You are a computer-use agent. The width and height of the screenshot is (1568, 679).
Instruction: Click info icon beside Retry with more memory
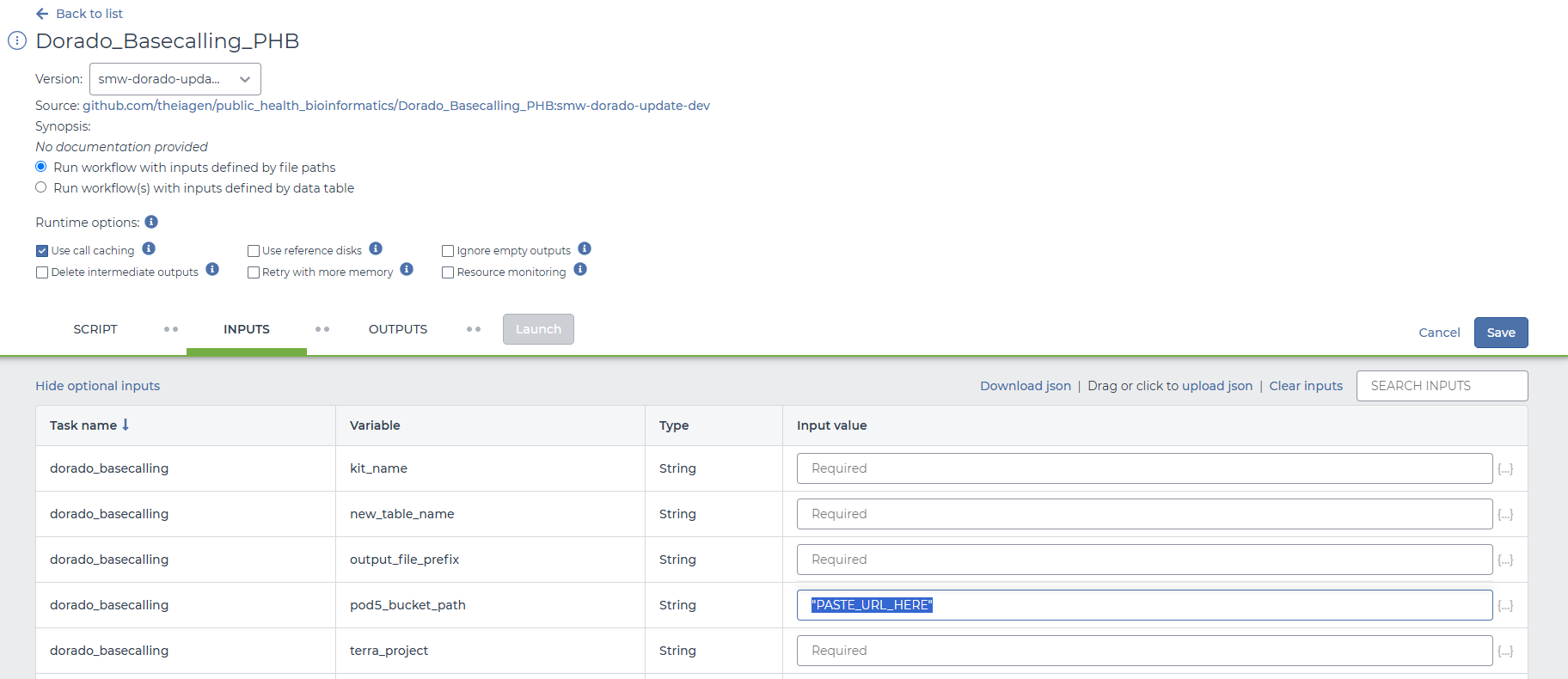[x=407, y=270]
